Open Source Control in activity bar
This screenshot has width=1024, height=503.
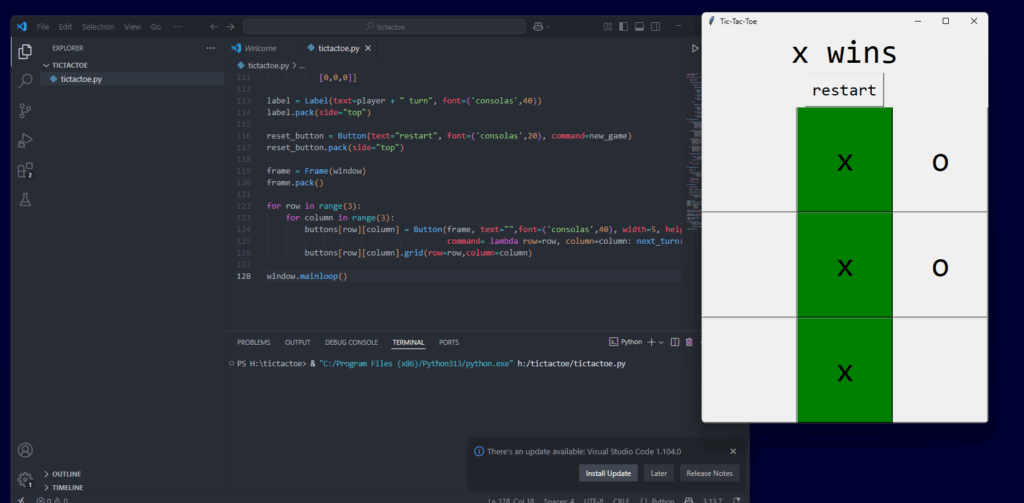pyautogui.click(x=25, y=111)
